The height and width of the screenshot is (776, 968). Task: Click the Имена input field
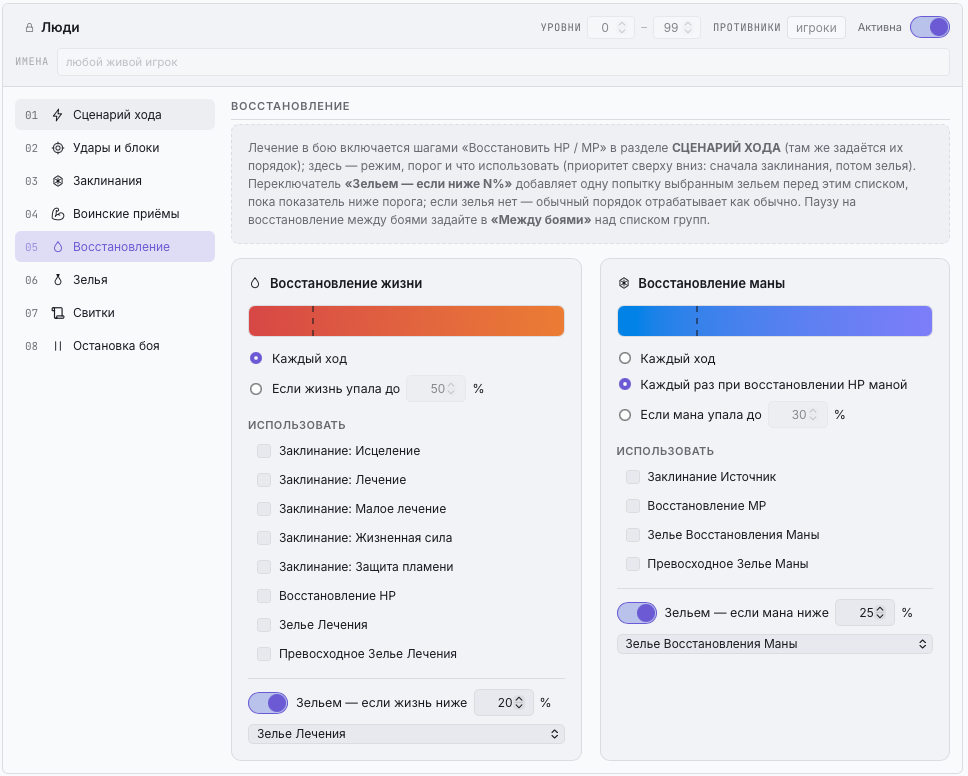pos(503,62)
